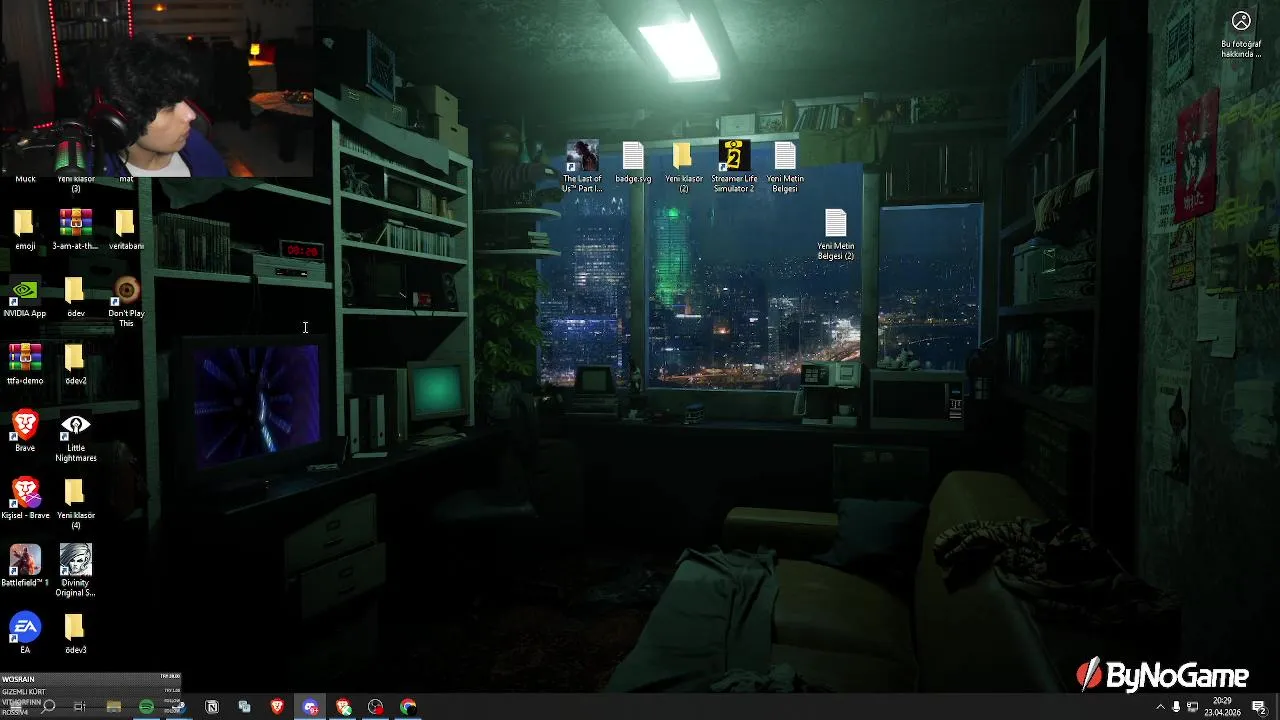
Task: Select the badge.svg file icon
Action: coord(633,162)
